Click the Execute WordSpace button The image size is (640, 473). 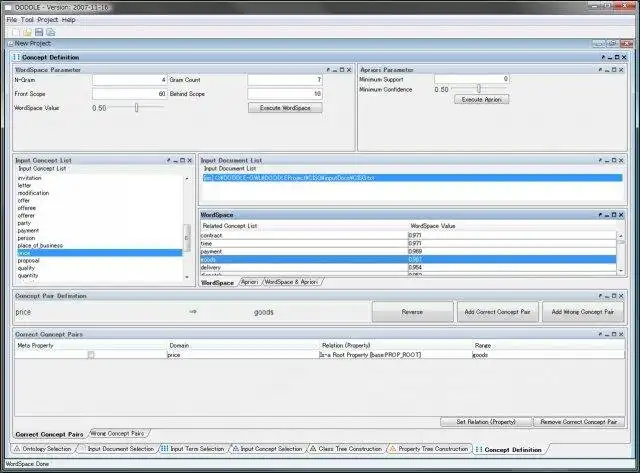pyautogui.click(x=285, y=108)
